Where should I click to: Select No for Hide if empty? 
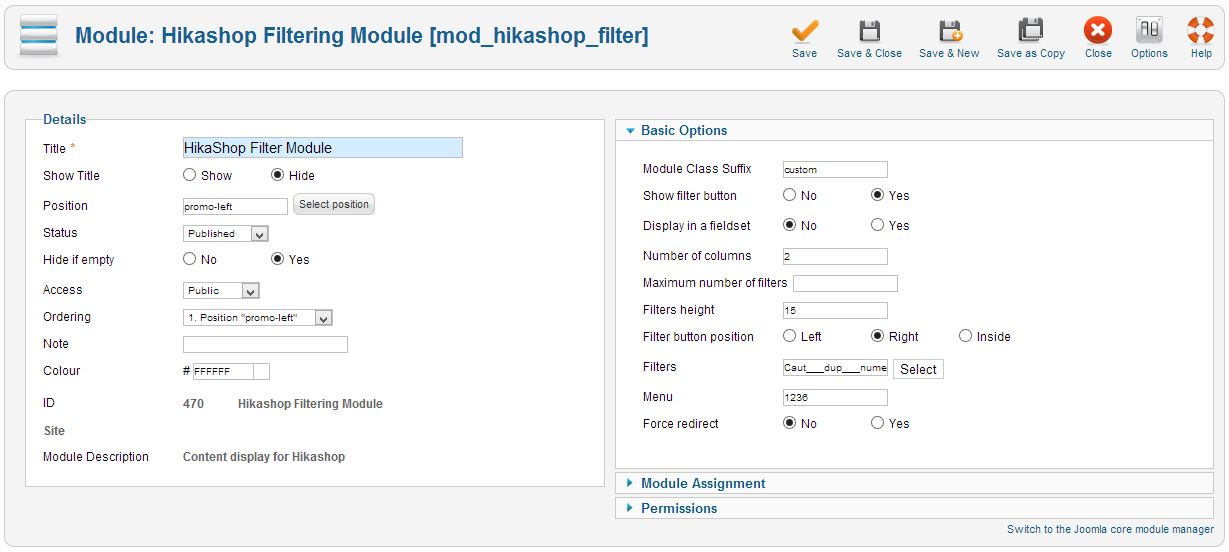[190, 259]
